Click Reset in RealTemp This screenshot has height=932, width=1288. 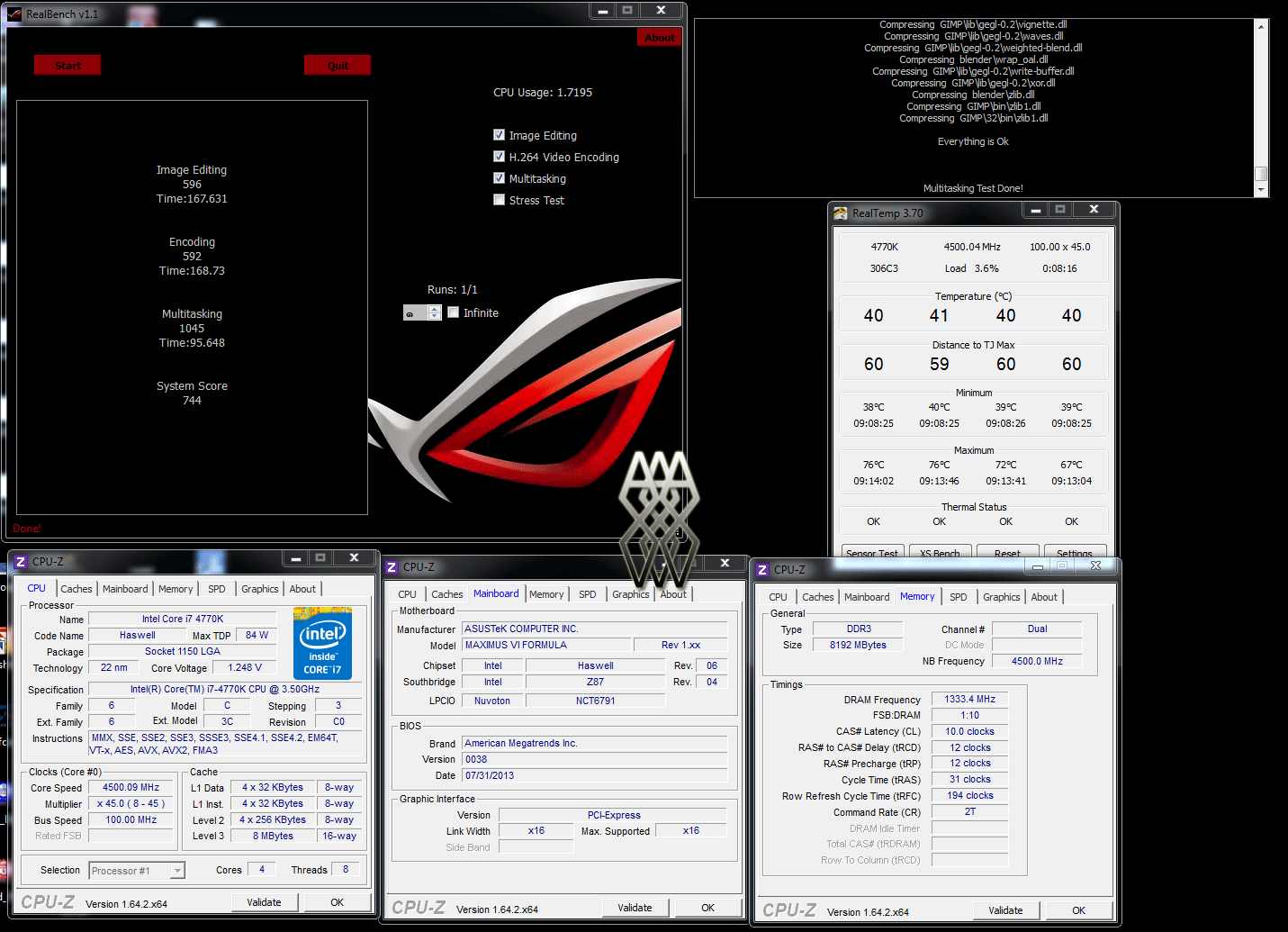tap(1007, 553)
